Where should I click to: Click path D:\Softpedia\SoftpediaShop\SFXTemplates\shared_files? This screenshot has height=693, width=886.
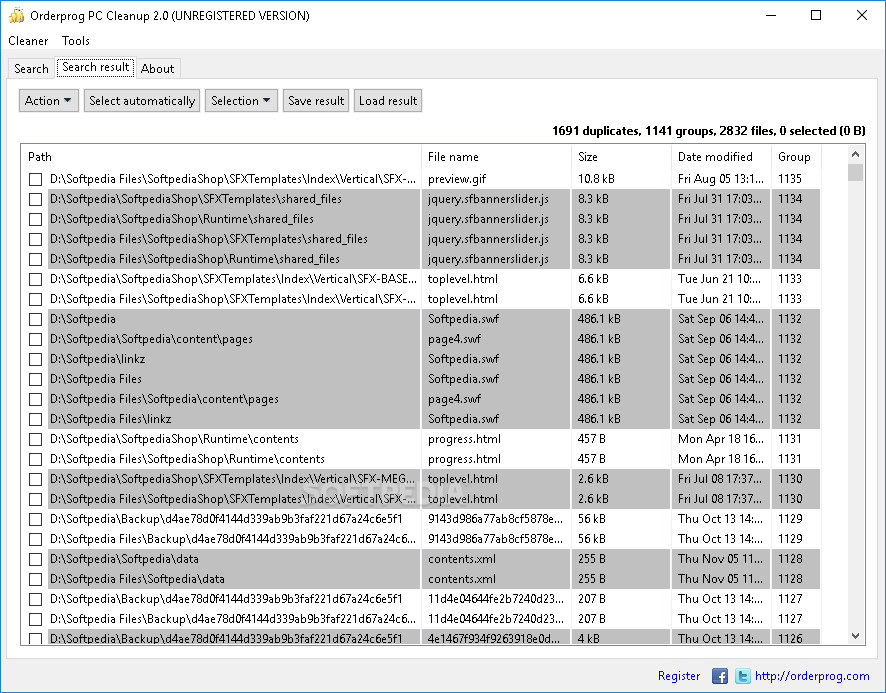[x=196, y=199]
